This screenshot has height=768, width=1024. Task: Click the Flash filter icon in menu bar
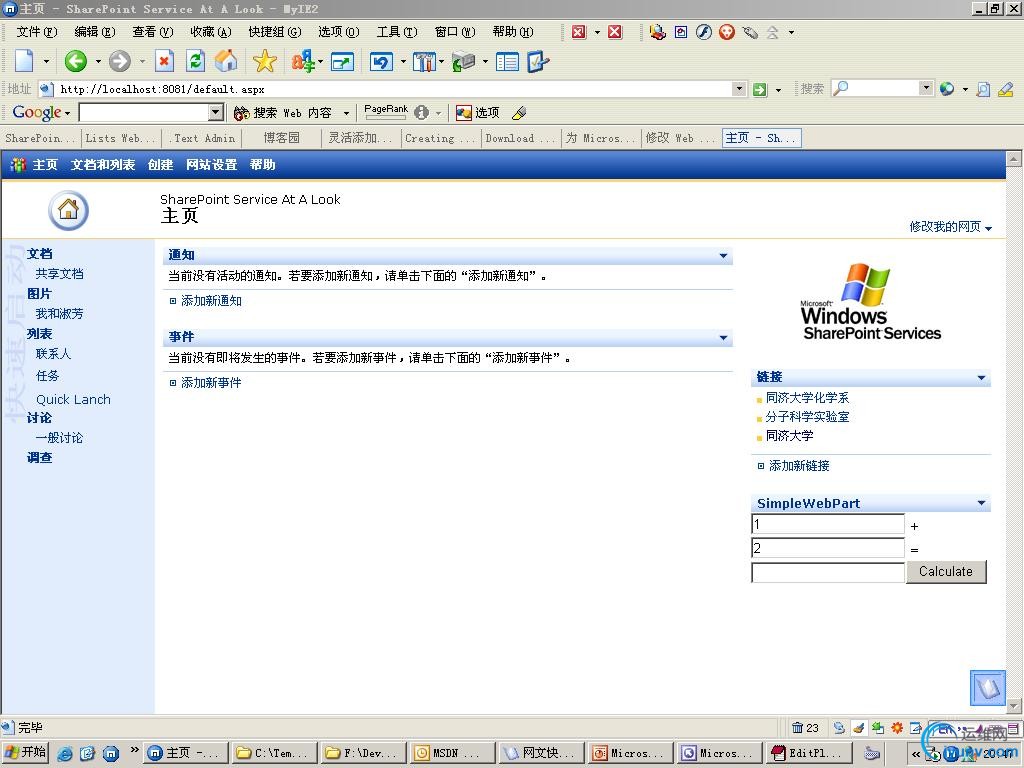click(703, 32)
